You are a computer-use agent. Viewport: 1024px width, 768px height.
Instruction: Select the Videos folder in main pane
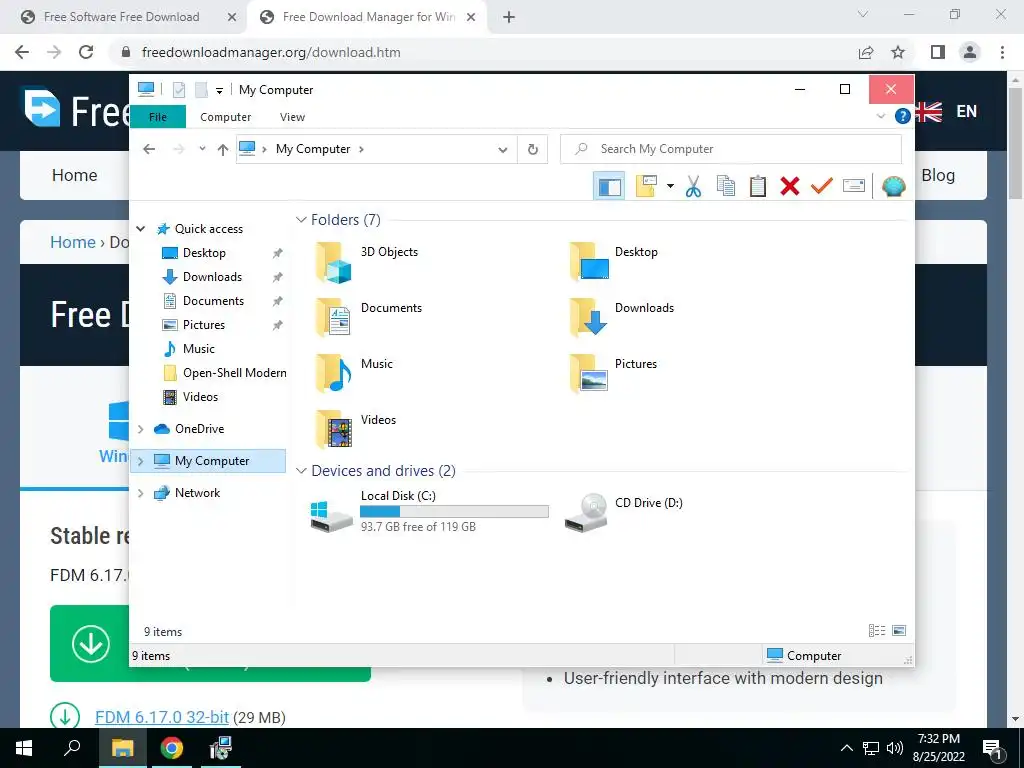pyautogui.click(x=356, y=429)
